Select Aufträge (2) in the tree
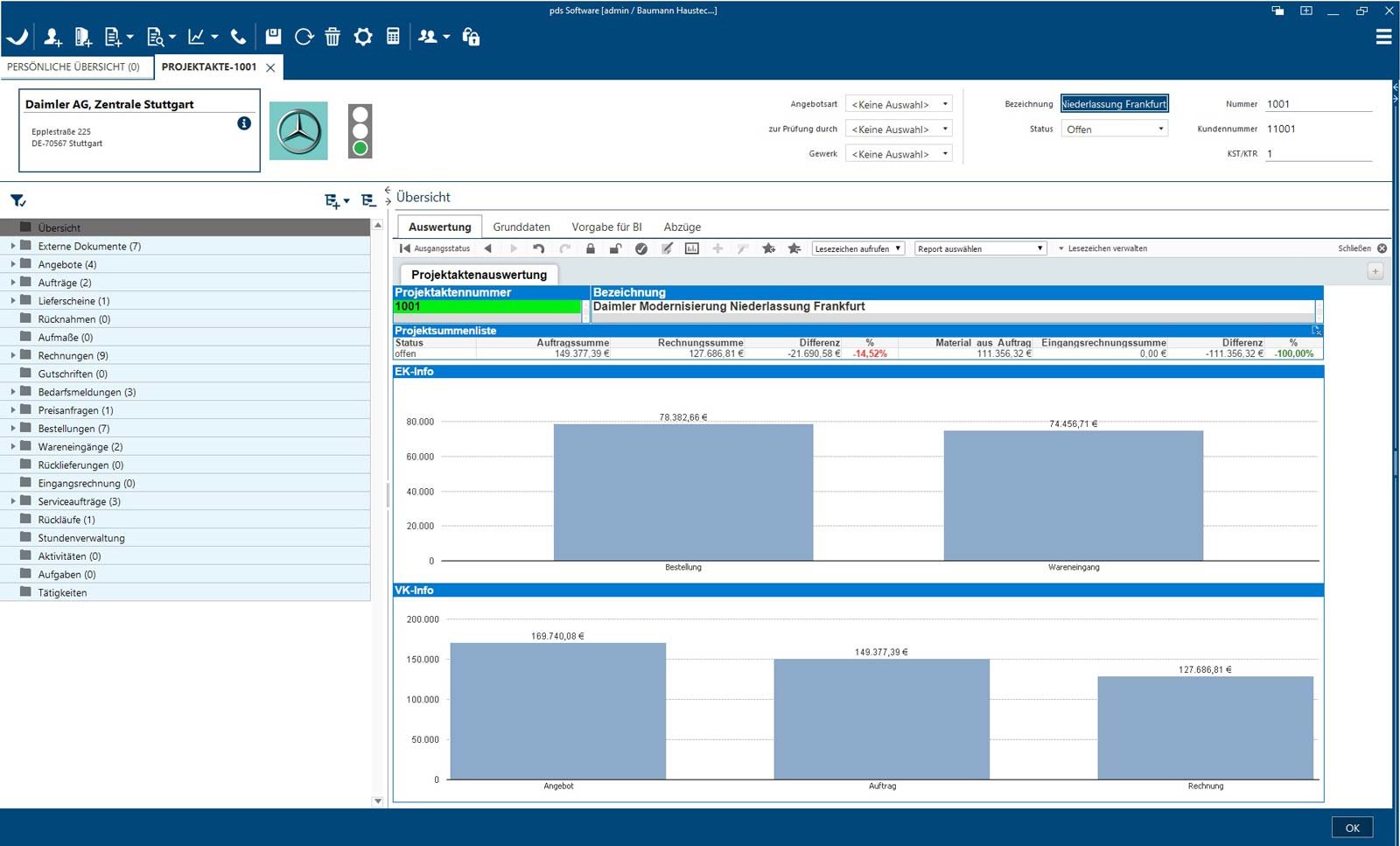1400x846 pixels. tap(185, 283)
